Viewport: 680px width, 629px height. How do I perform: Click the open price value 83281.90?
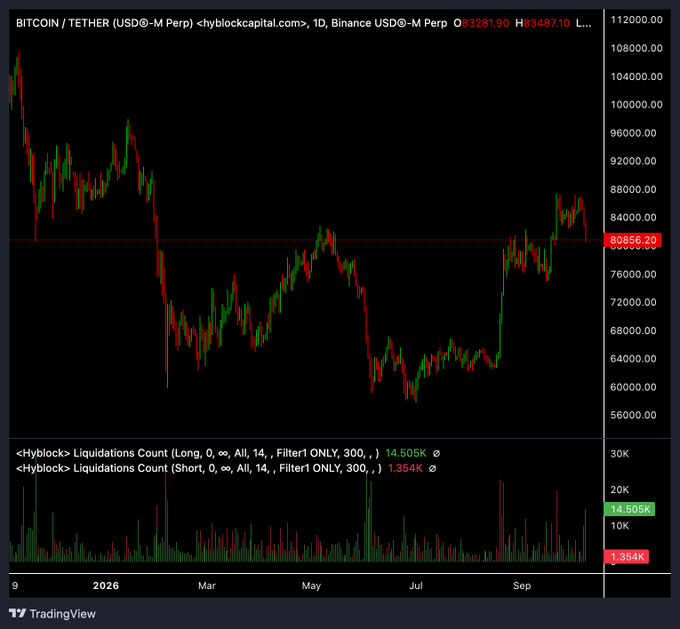pyautogui.click(x=485, y=23)
